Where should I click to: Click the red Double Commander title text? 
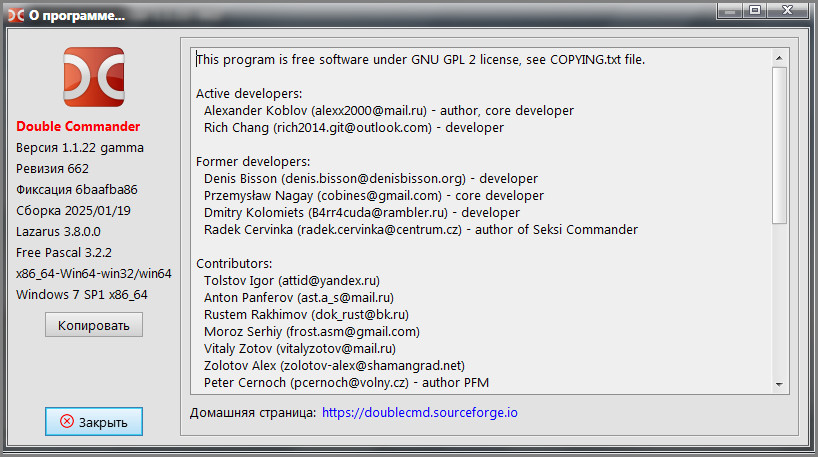coord(78,126)
